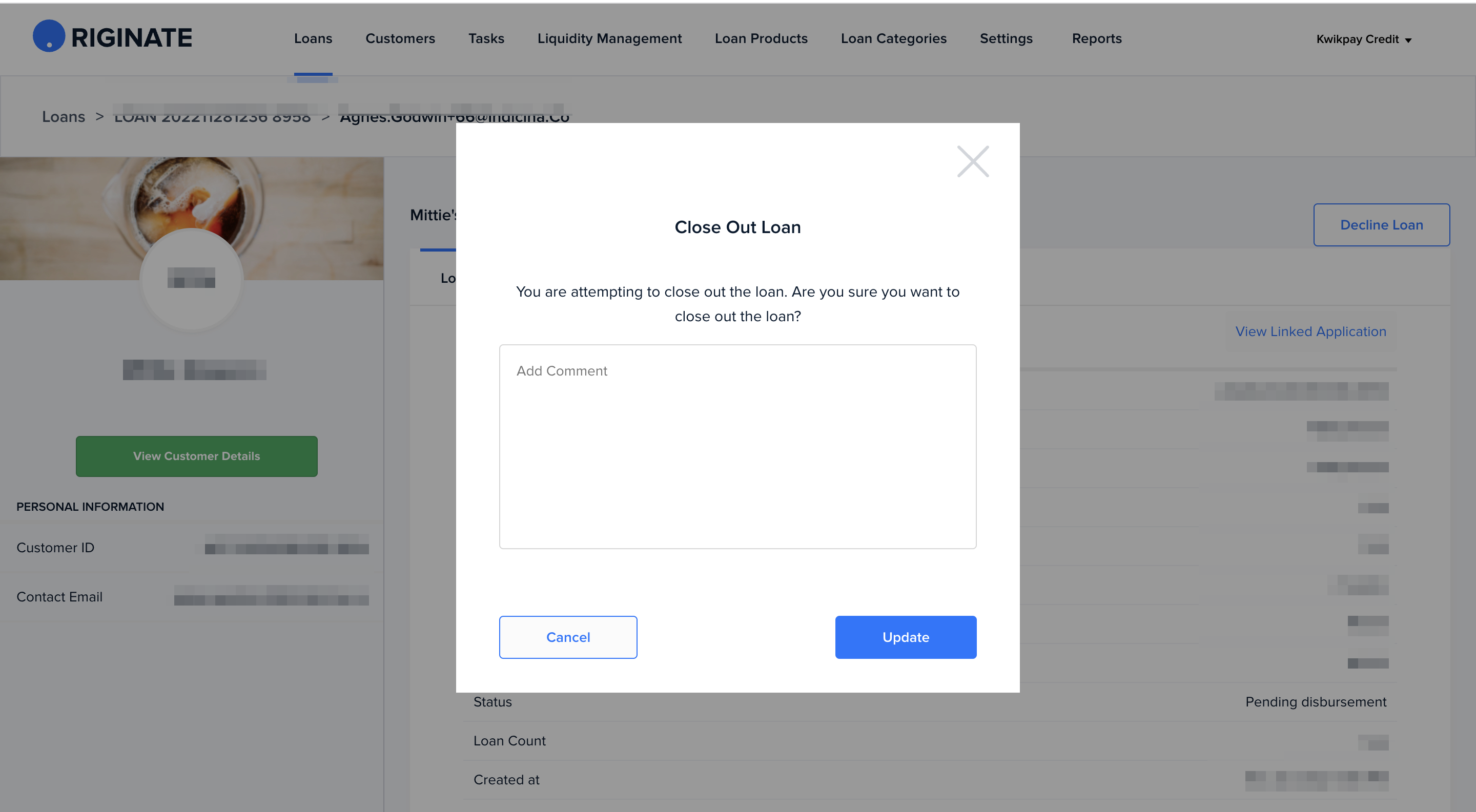
Task: Click View Customer Details button
Action: (x=196, y=456)
